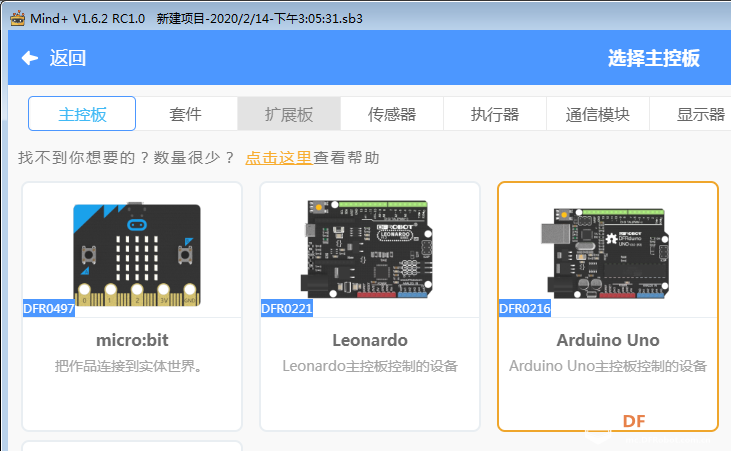Select the 主控板 tab
Screen dimensions: 731x451
(82, 114)
